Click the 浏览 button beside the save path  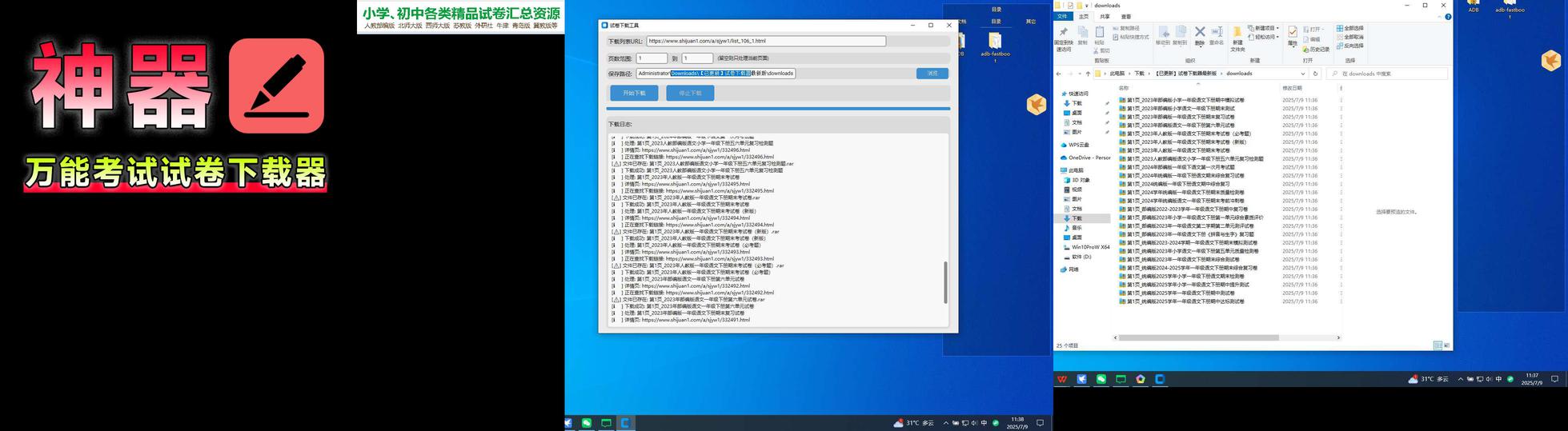tap(932, 74)
